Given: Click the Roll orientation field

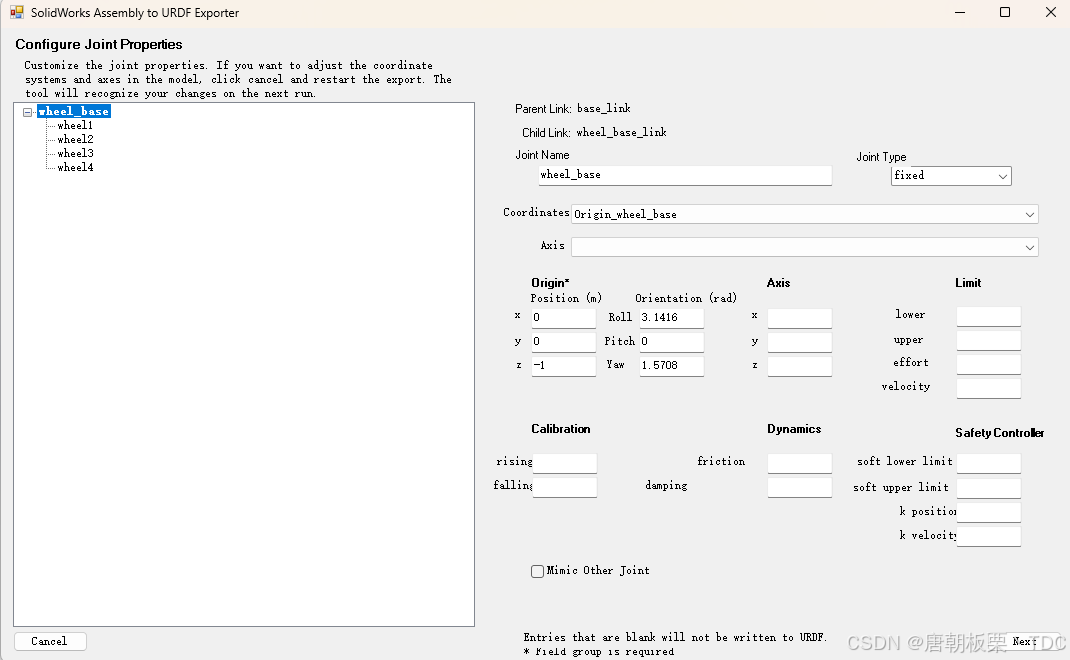Looking at the screenshot, I should click(x=670, y=316).
